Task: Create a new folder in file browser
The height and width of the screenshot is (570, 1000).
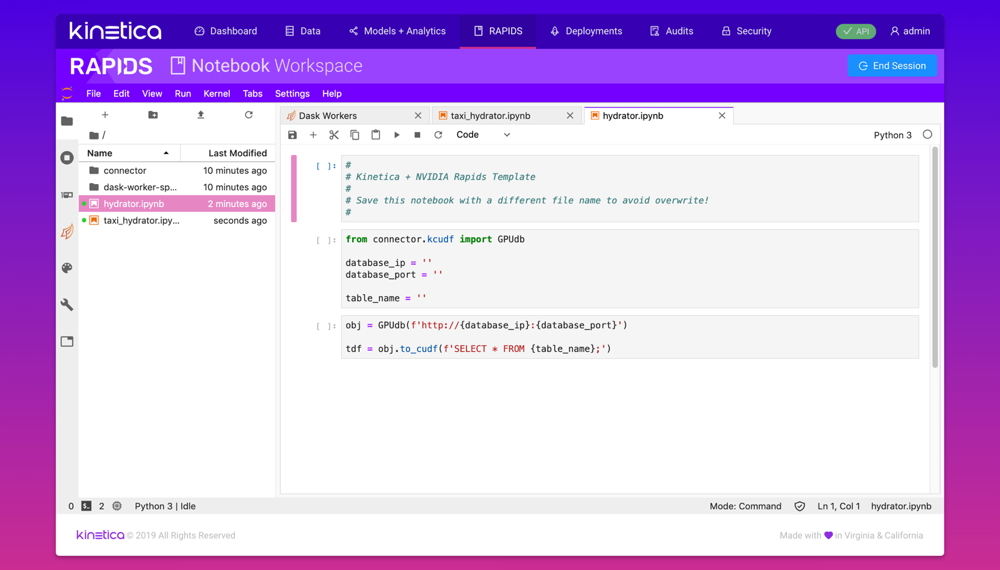Action: [x=153, y=115]
